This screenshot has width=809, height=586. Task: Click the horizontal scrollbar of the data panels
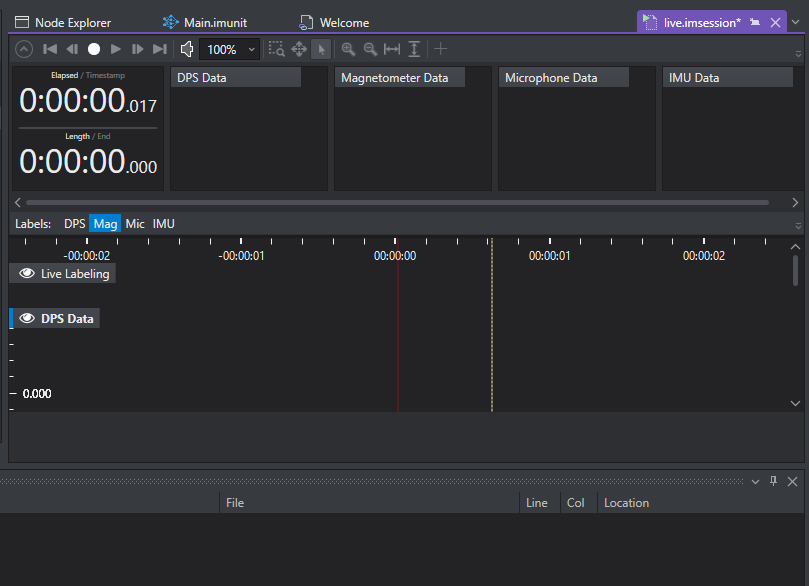point(397,203)
